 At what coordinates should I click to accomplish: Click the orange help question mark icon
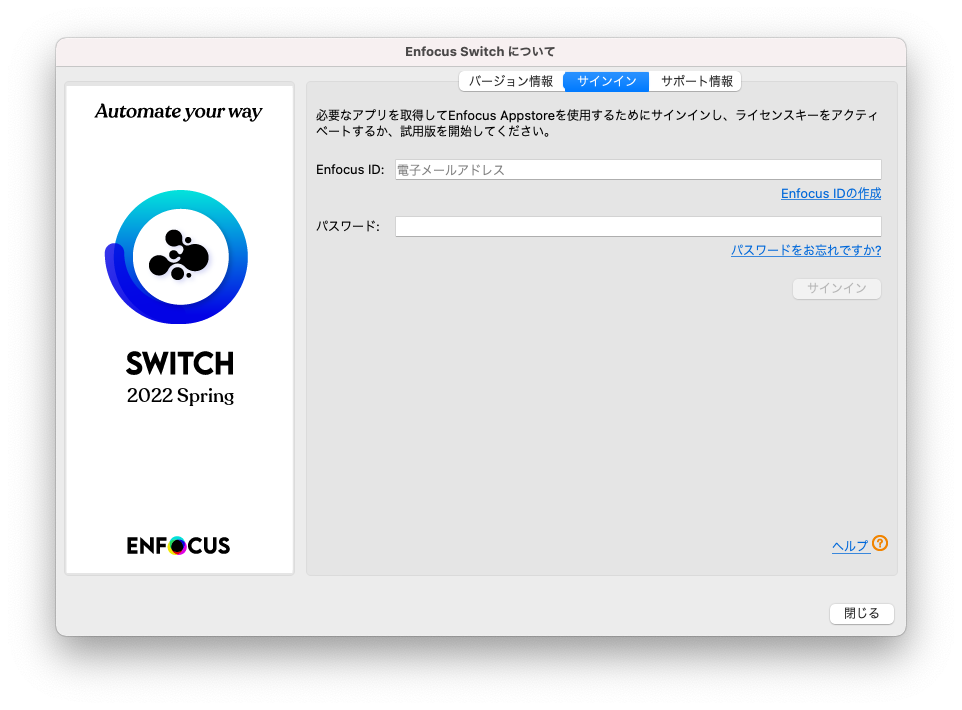[x=880, y=543]
